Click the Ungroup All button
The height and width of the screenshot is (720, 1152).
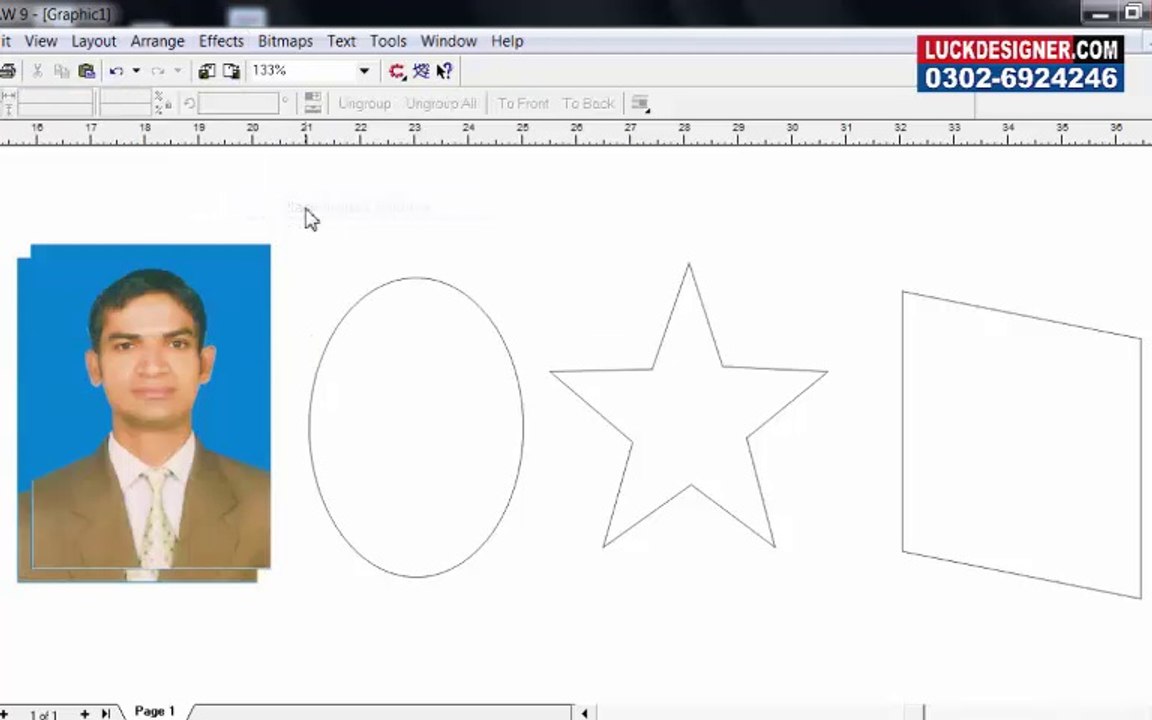click(x=441, y=104)
